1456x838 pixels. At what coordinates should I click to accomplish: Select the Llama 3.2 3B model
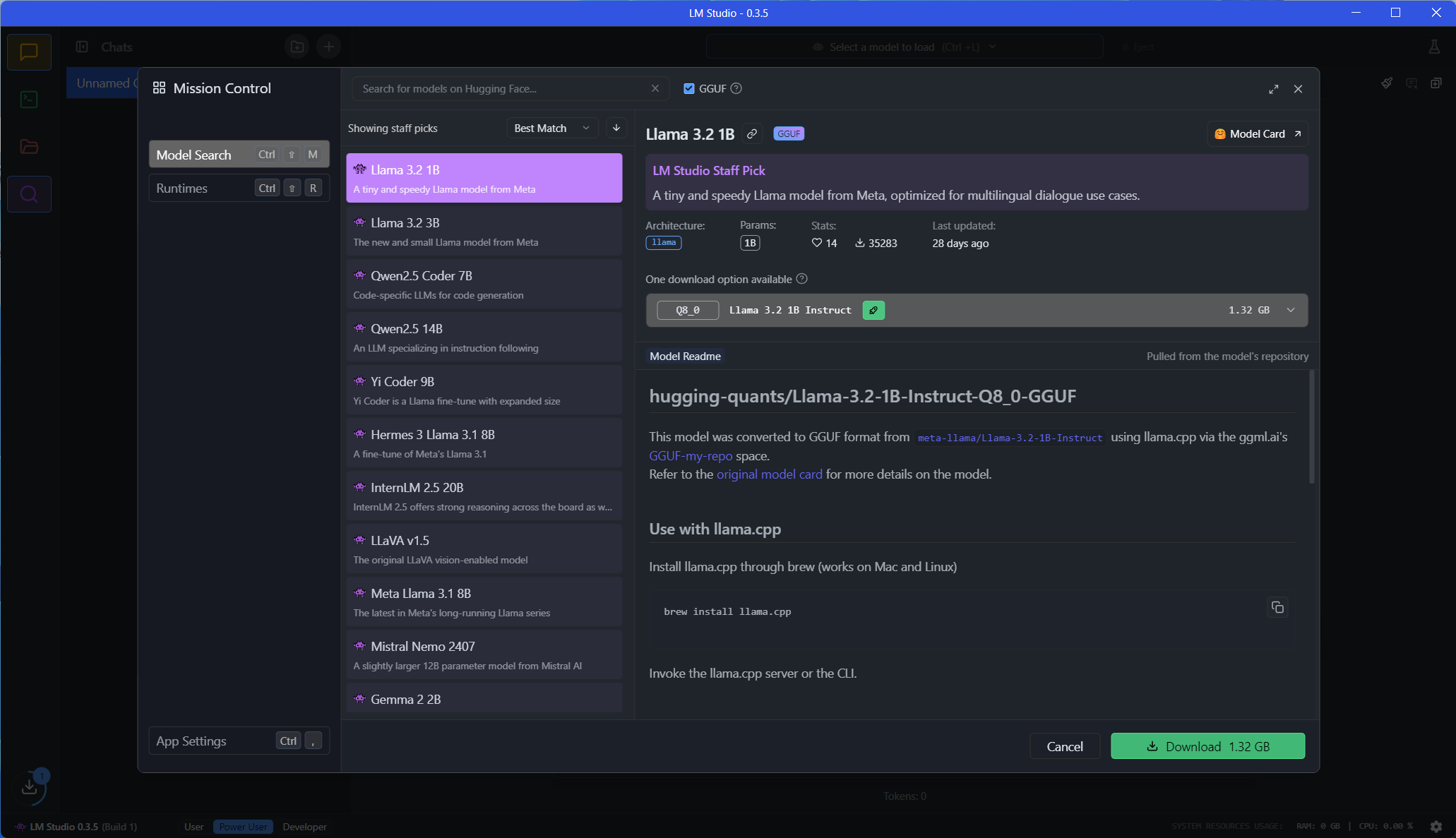484,232
